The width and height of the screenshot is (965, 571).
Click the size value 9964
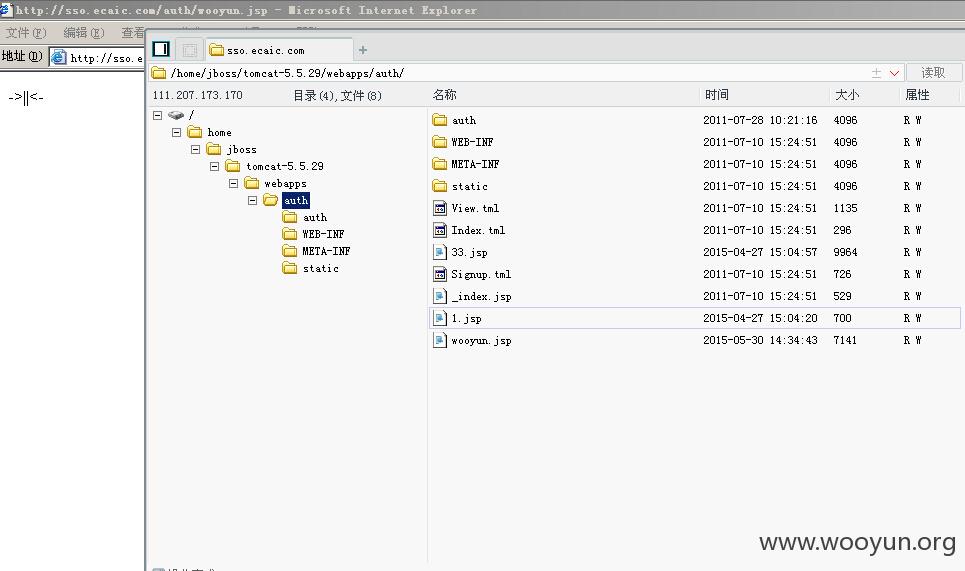(845, 252)
